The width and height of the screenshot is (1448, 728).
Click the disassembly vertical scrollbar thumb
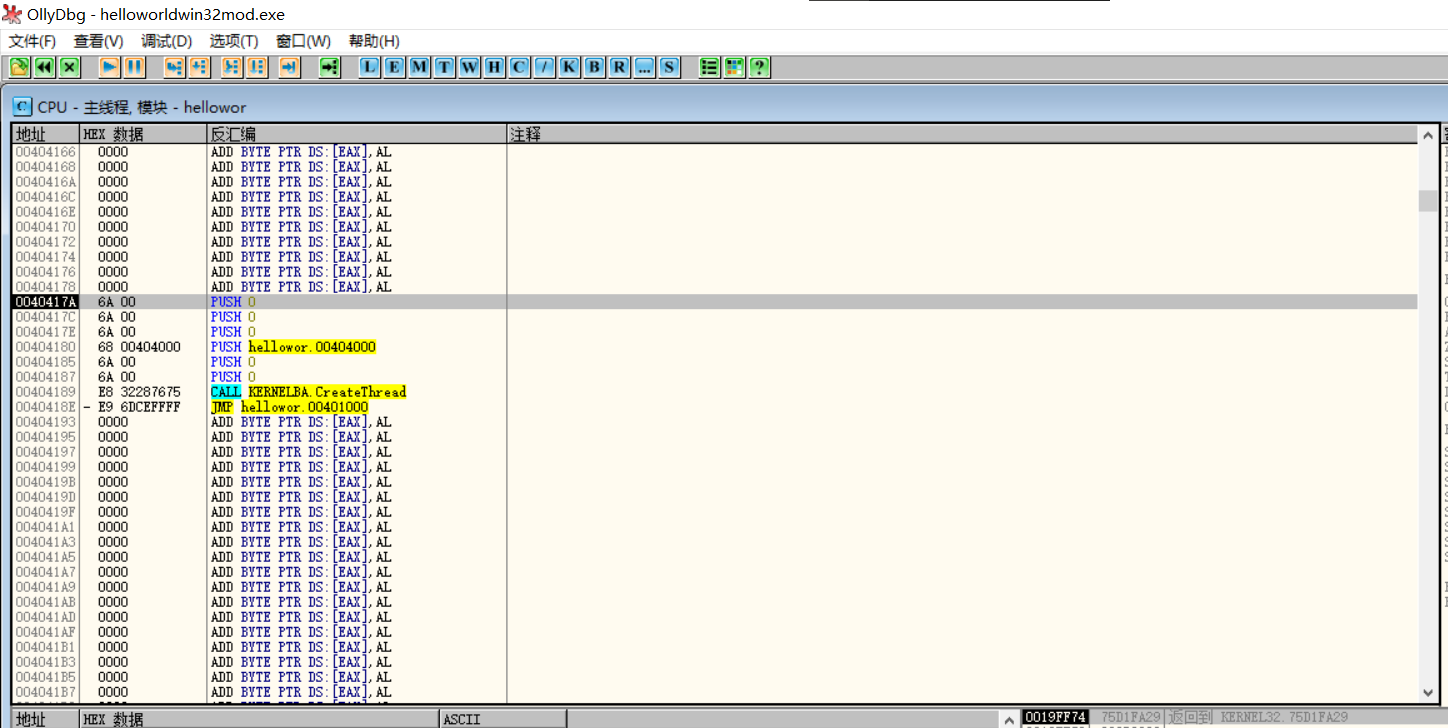click(1428, 201)
